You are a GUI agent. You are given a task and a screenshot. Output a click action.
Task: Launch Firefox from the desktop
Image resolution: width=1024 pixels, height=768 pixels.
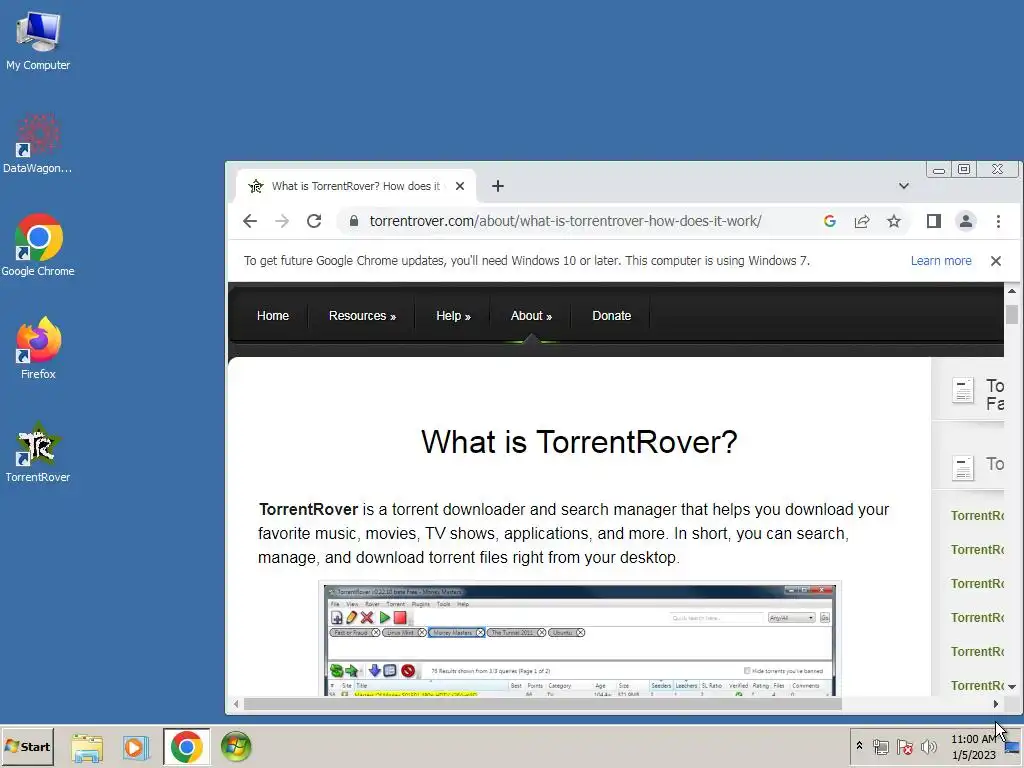[x=38, y=348]
